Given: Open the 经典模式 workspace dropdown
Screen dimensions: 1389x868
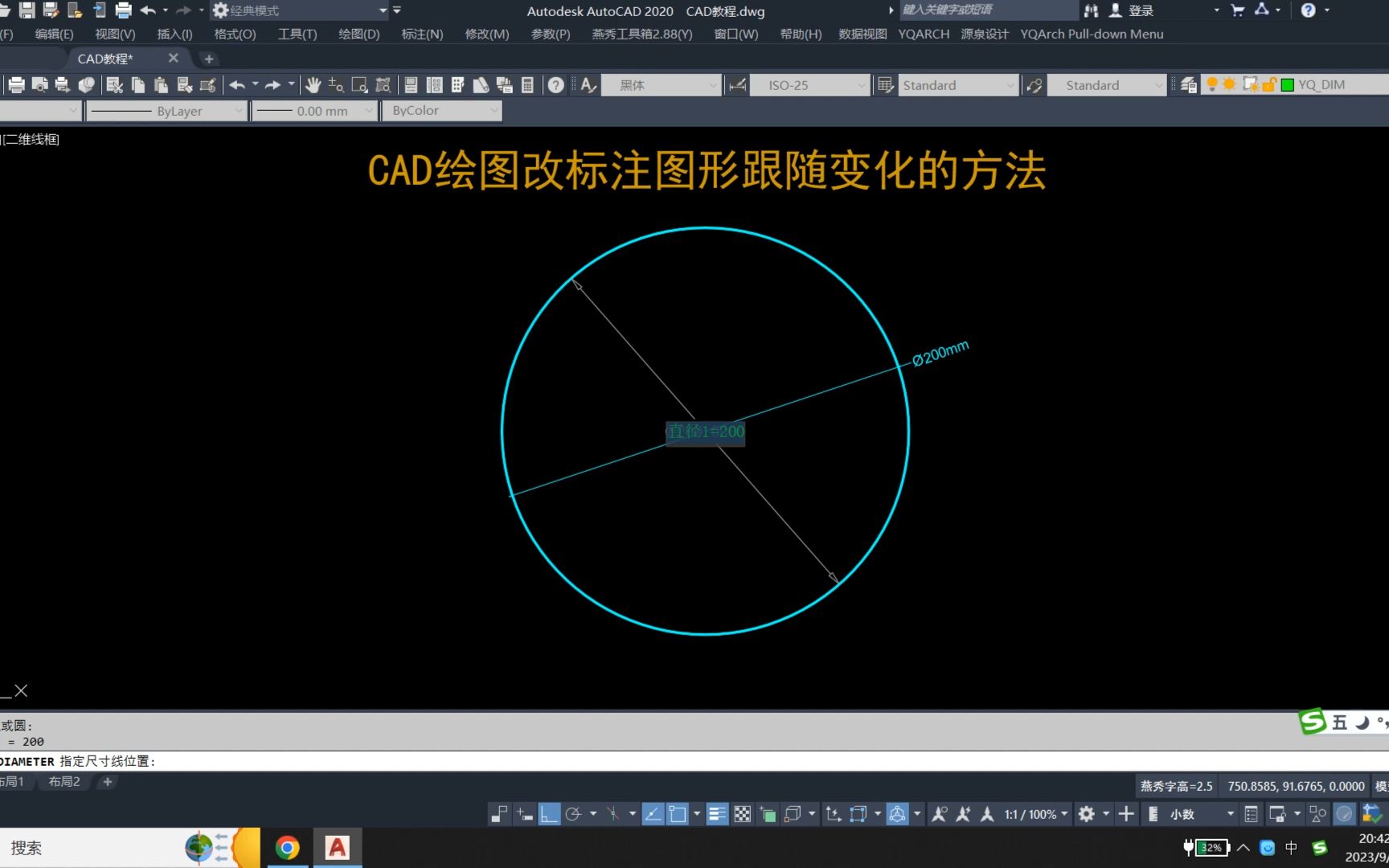Looking at the screenshot, I should (x=383, y=10).
